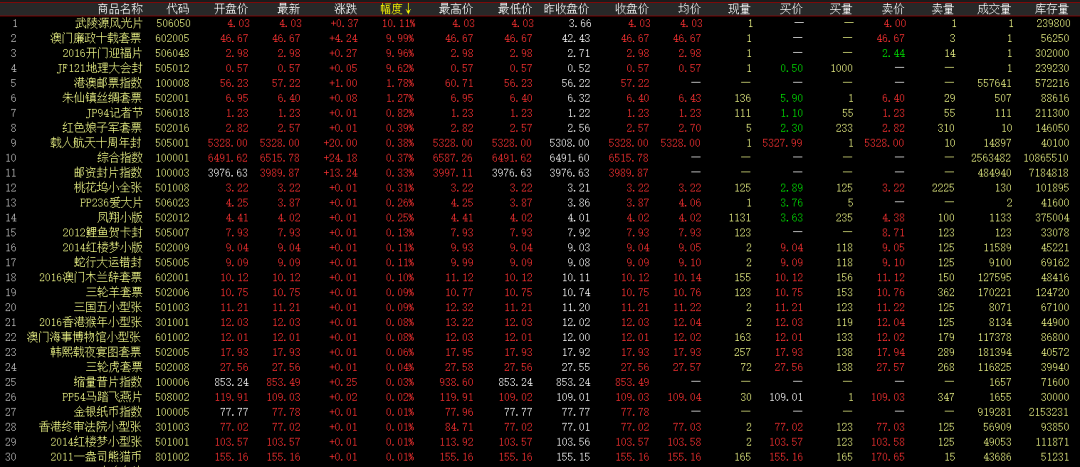Select the 2016澳门木兰辞套票 row
Image resolution: width=1080 pixels, height=467 pixels.
pos(540,277)
